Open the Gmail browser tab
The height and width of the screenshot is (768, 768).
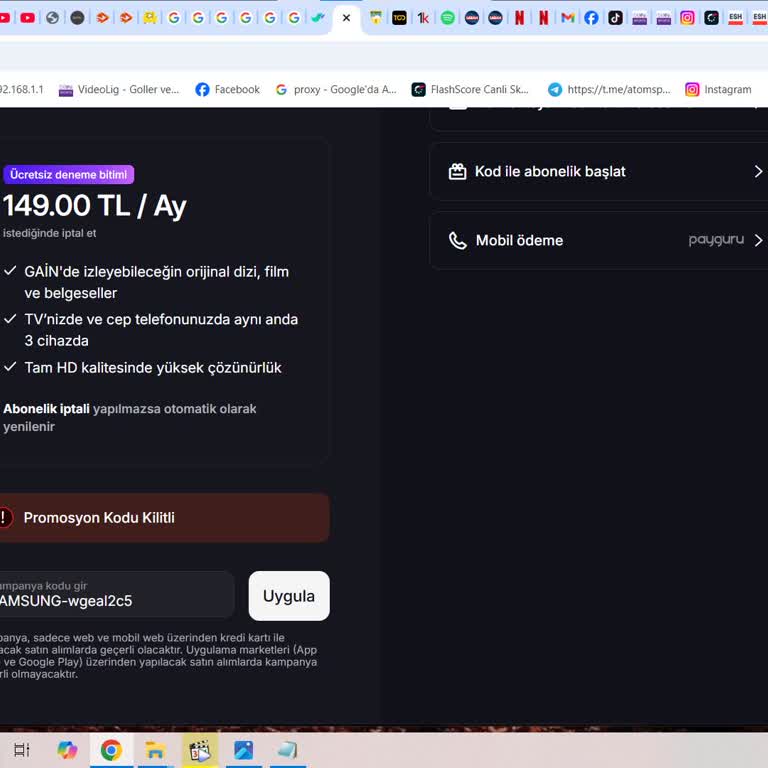coord(567,18)
